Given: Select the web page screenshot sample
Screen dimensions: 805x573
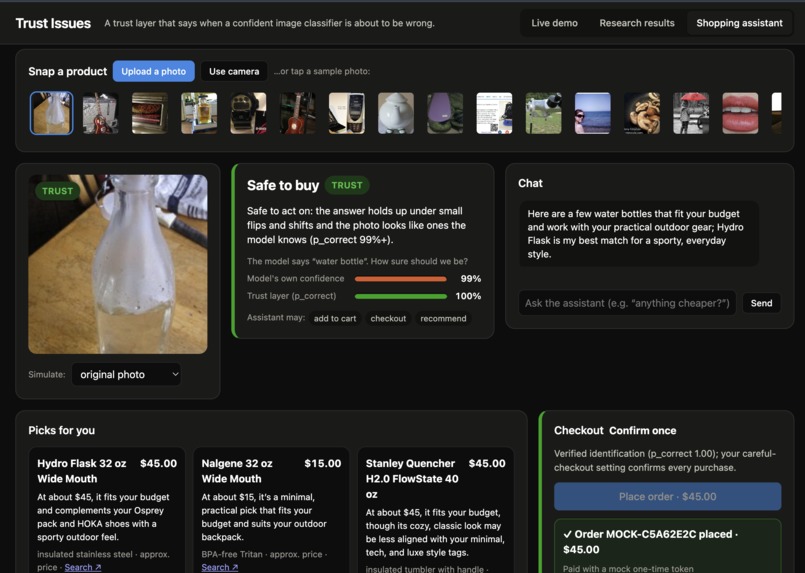Looking at the screenshot, I should point(494,113).
